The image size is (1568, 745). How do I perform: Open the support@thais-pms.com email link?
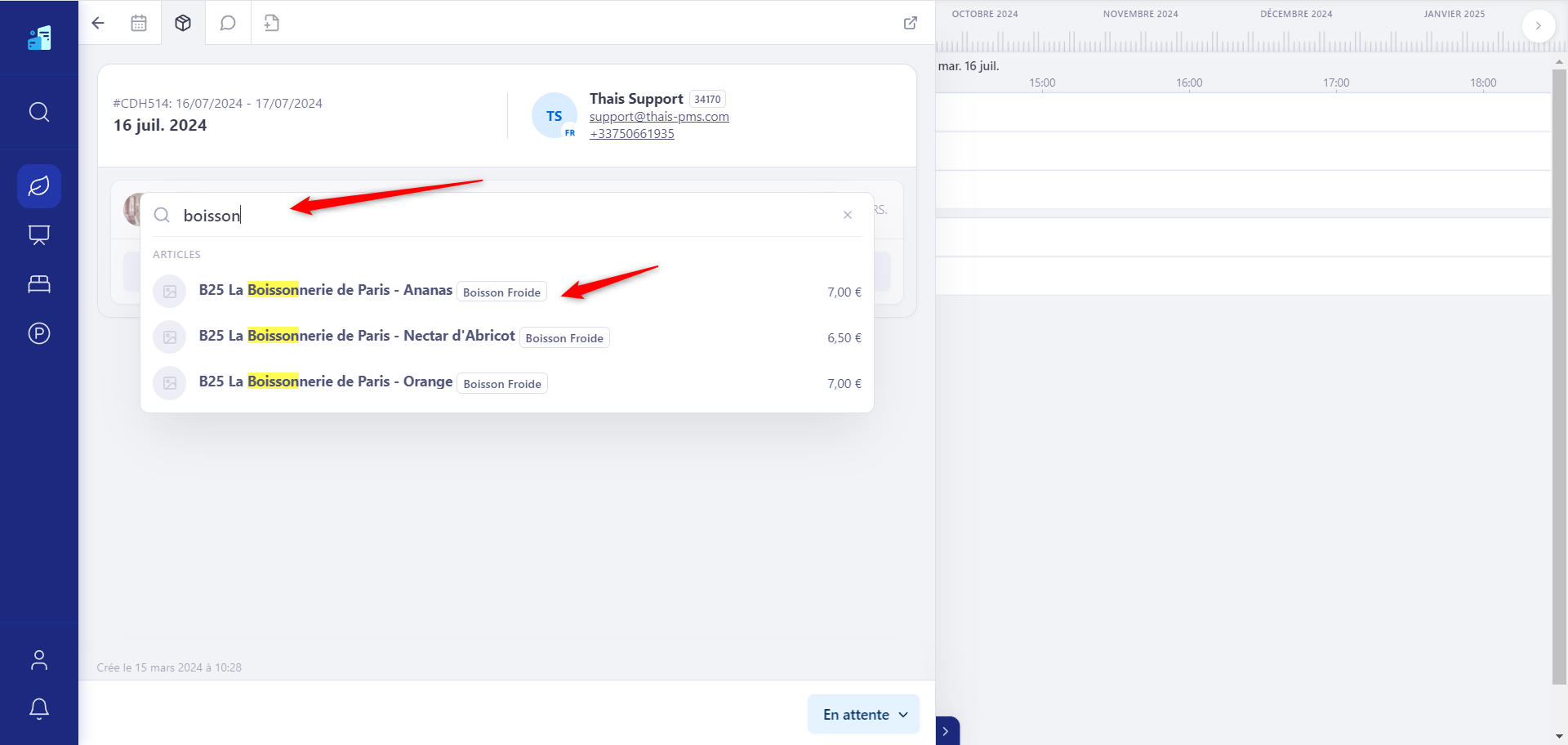(x=659, y=117)
